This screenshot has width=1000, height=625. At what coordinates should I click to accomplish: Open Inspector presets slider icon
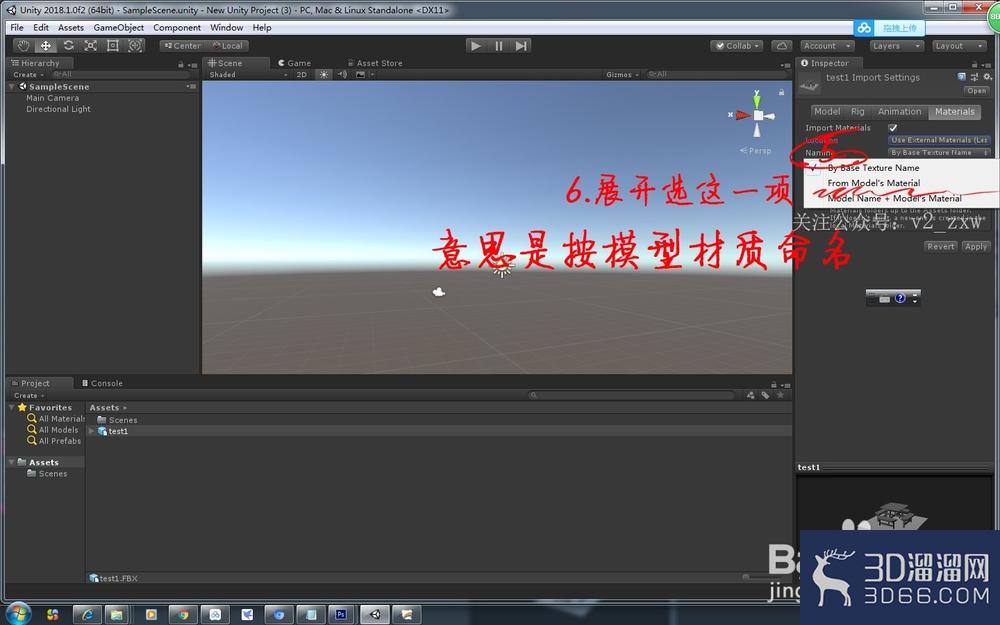point(974,77)
